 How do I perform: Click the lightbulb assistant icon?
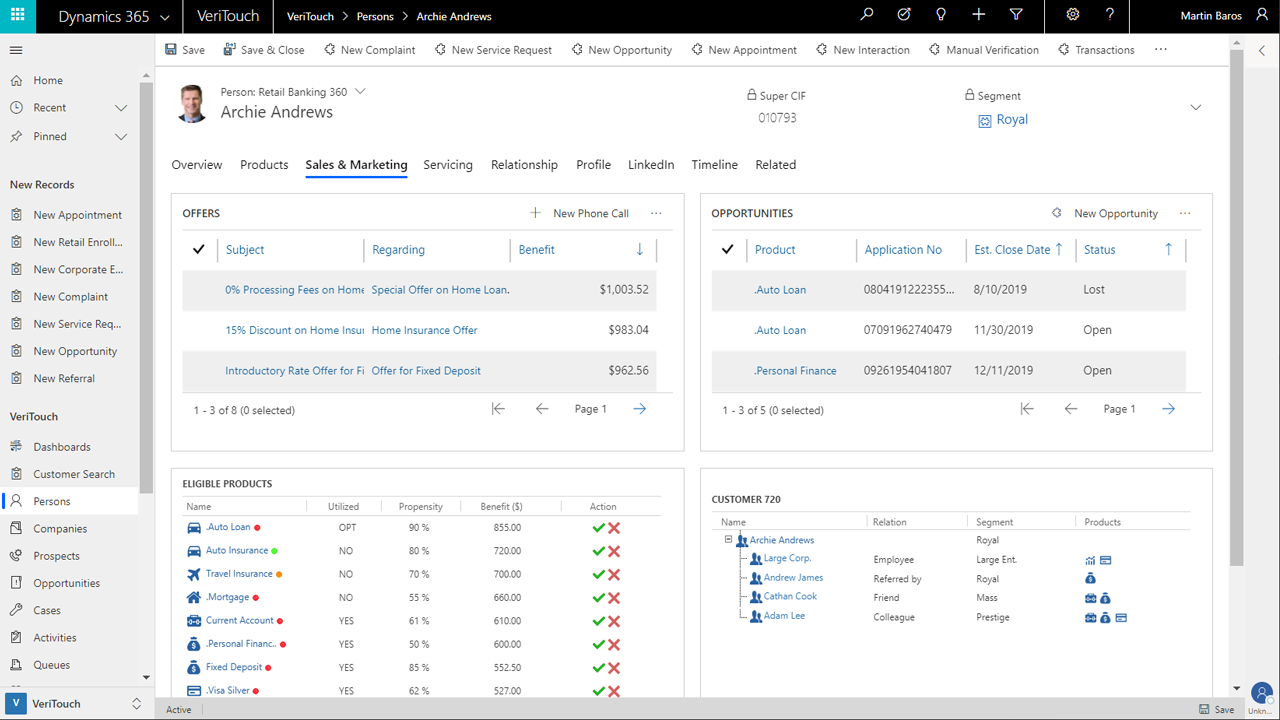coord(941,15)
